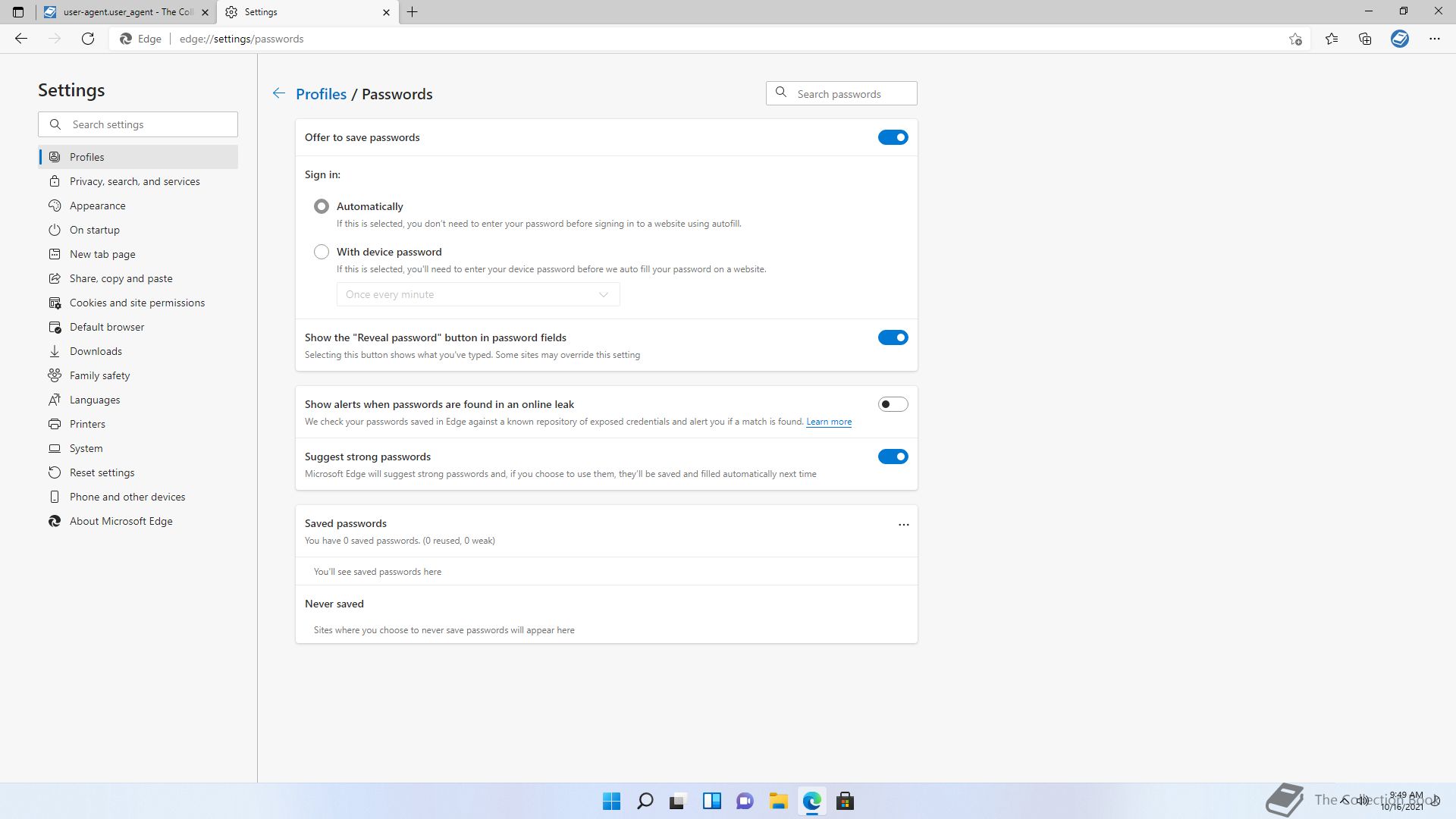The height and width of the screenshot is (819, 1456).
Task: Open Widgets from the taskbar
Action: point(711,802)
